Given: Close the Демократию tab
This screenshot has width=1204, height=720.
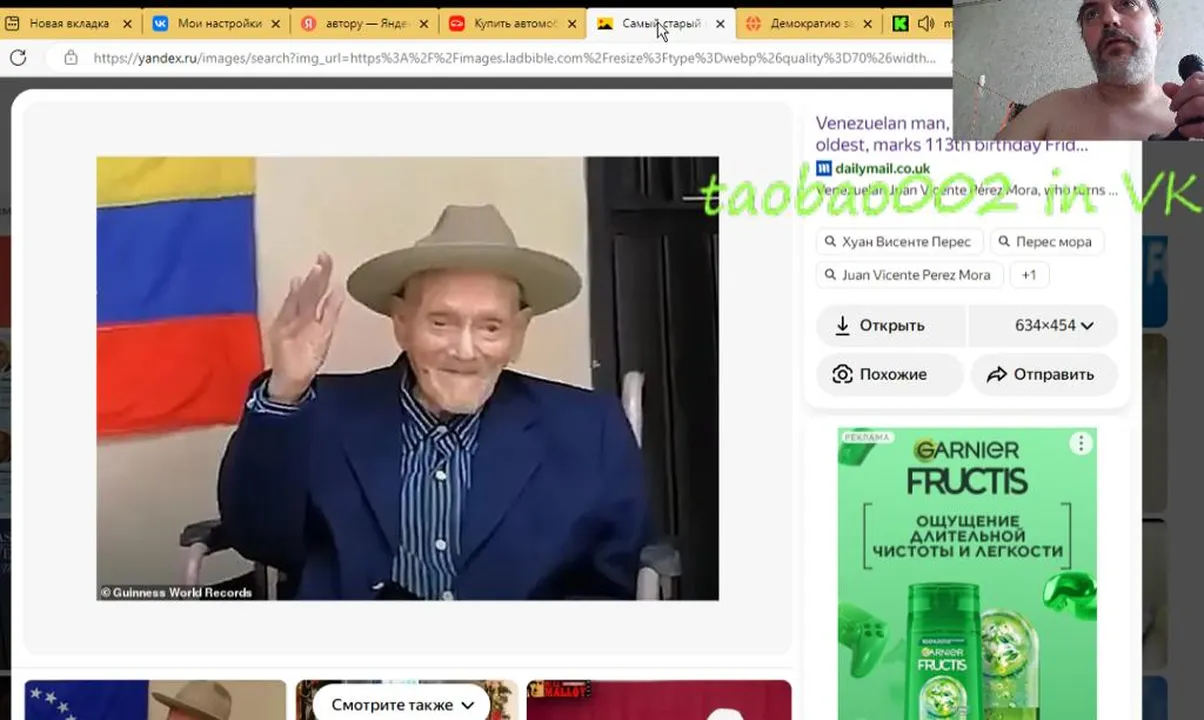Looking at the screenshot, I should 867,23.
